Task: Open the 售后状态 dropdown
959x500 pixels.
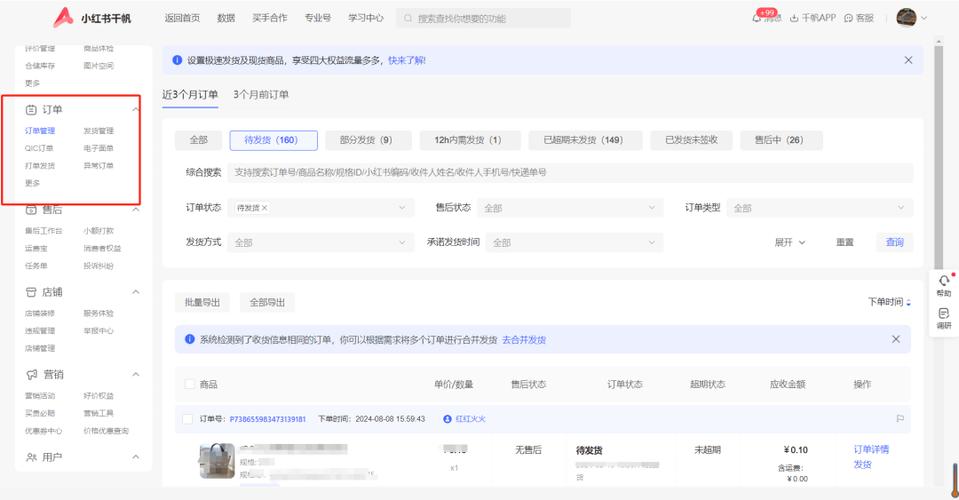Action: coord(569,208)
